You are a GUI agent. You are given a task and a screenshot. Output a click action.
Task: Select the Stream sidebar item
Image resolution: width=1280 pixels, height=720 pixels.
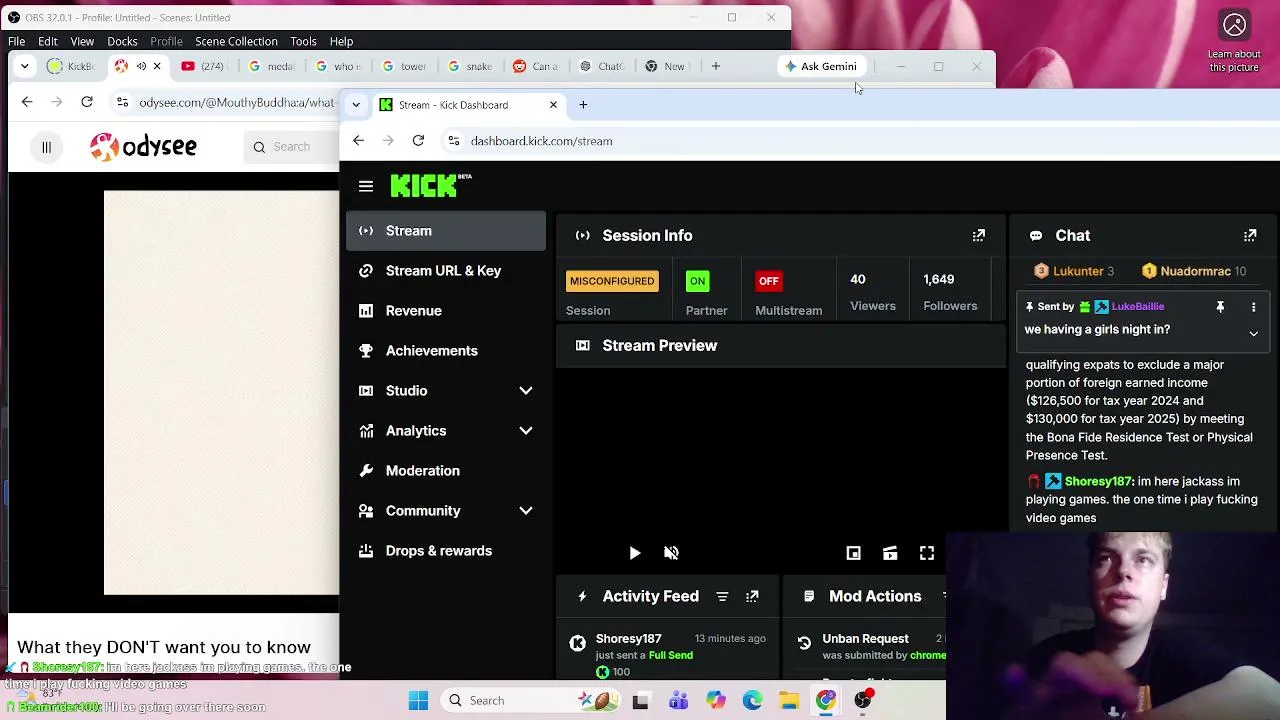446,231
